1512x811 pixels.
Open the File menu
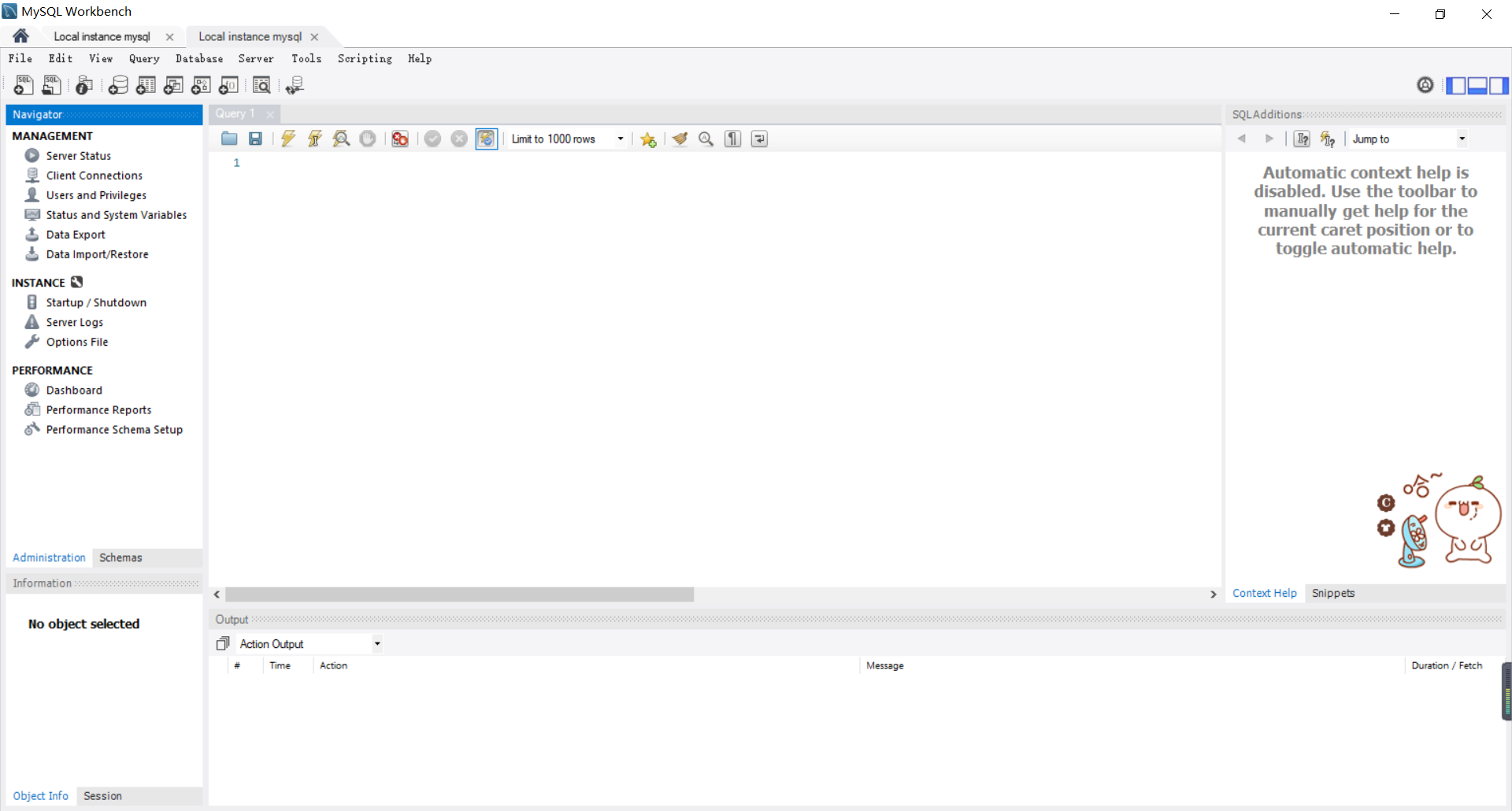[x=20, y=58]
